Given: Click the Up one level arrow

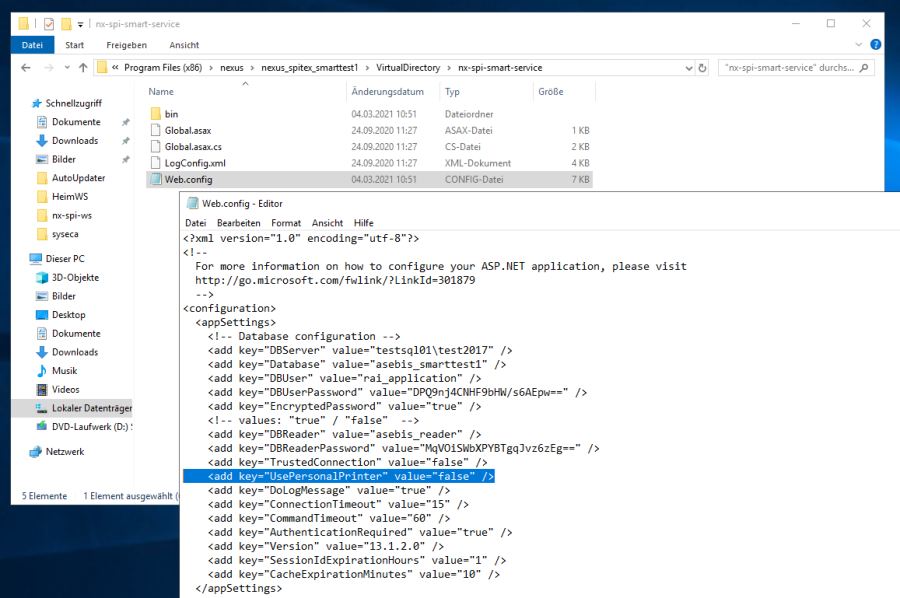Looking at the screenshot, I should pyautogui.click(x=82, y=68).
